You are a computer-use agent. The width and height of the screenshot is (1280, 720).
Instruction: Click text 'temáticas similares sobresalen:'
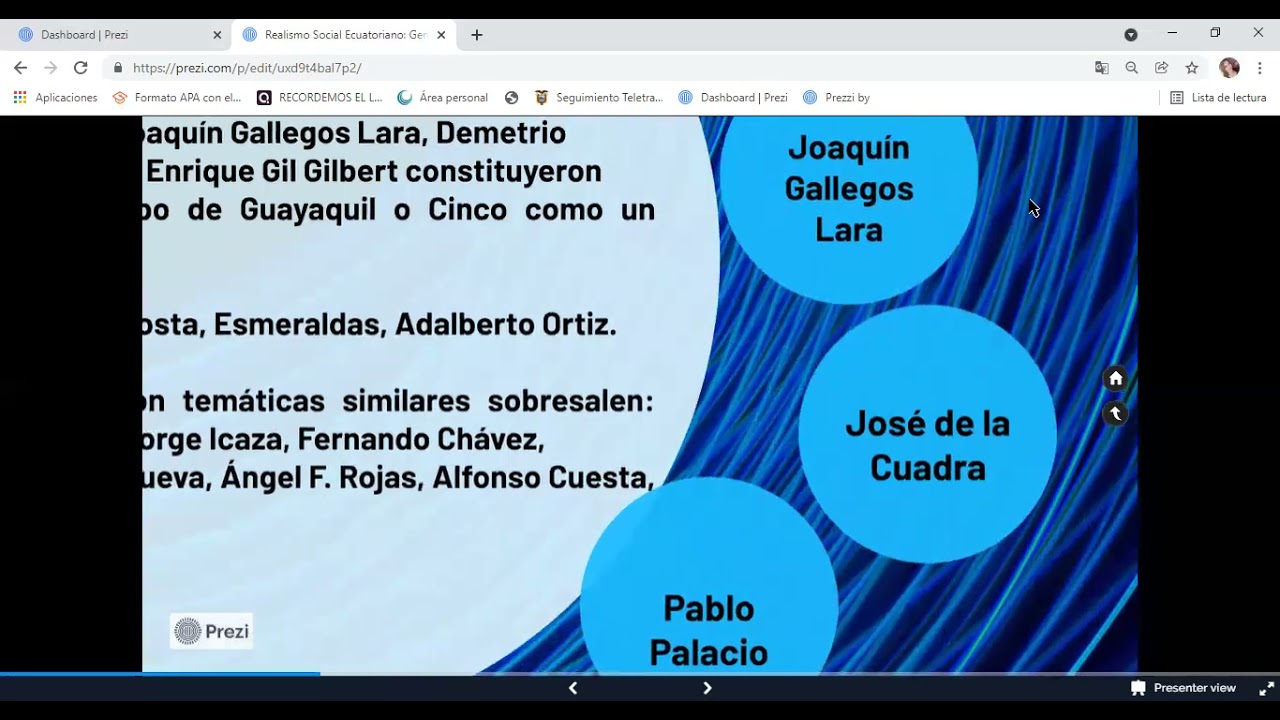tap(418, 401)
